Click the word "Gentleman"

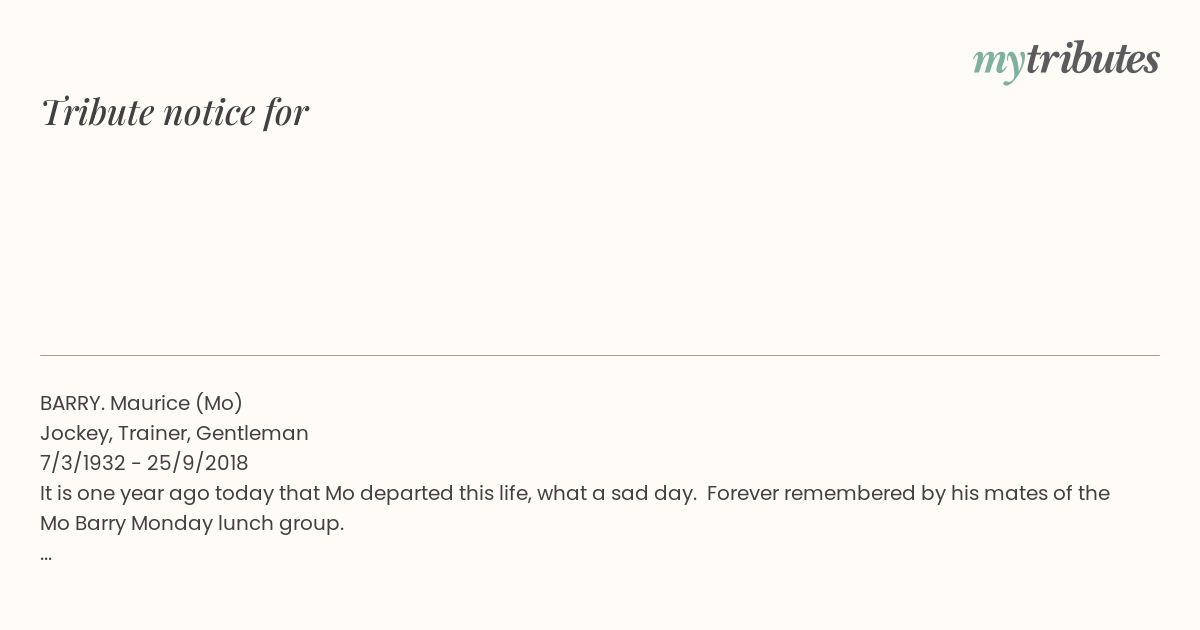[x=252, y=433]
